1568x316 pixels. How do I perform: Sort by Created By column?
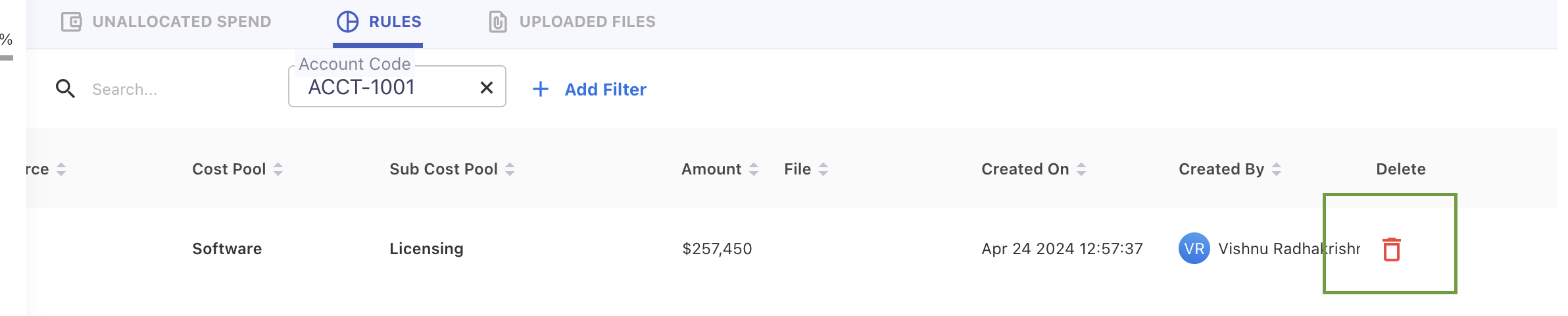1277,169
